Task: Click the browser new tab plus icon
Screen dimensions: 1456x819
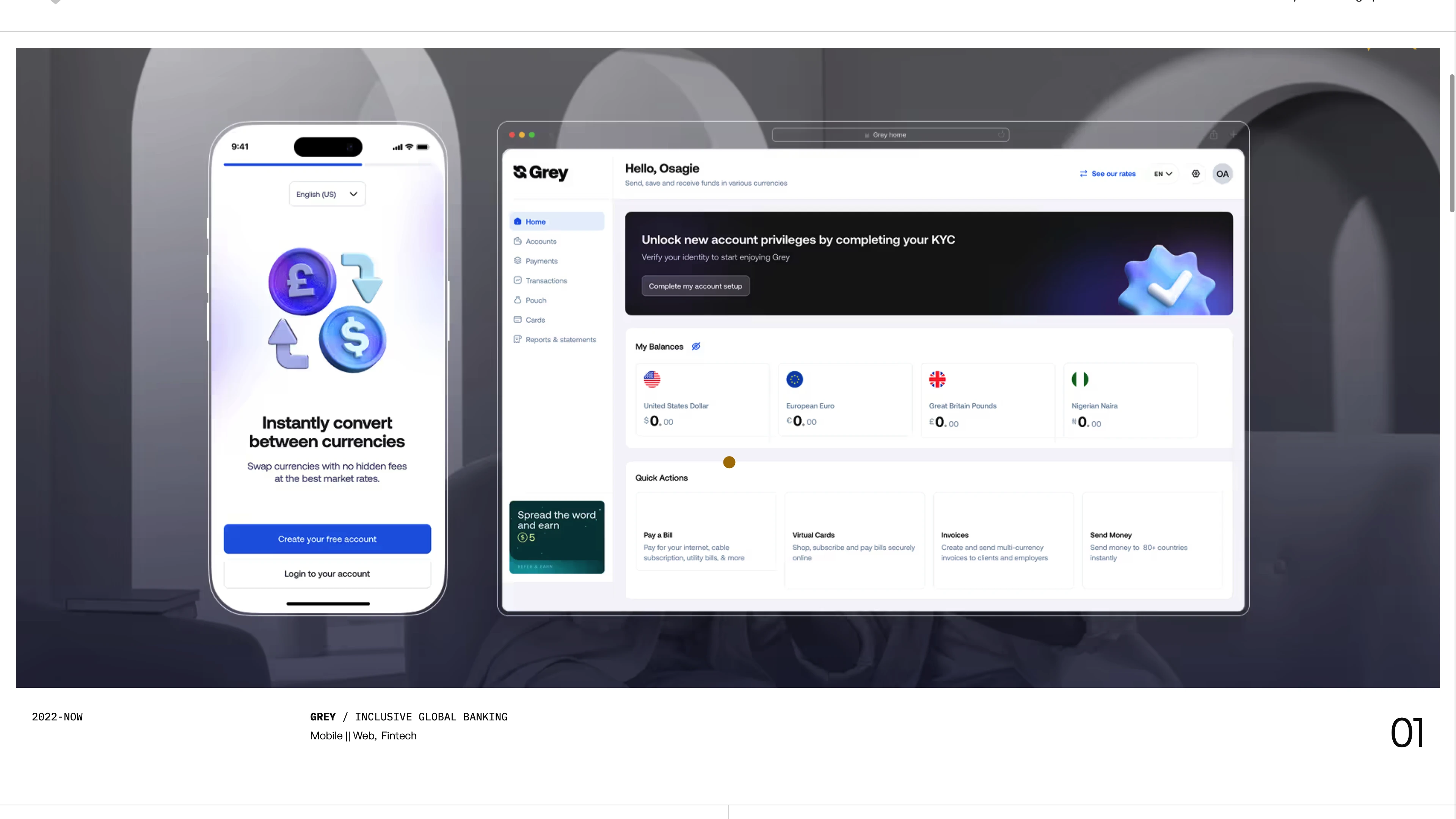Action: pyautogui.click(x=1233, y=135)
